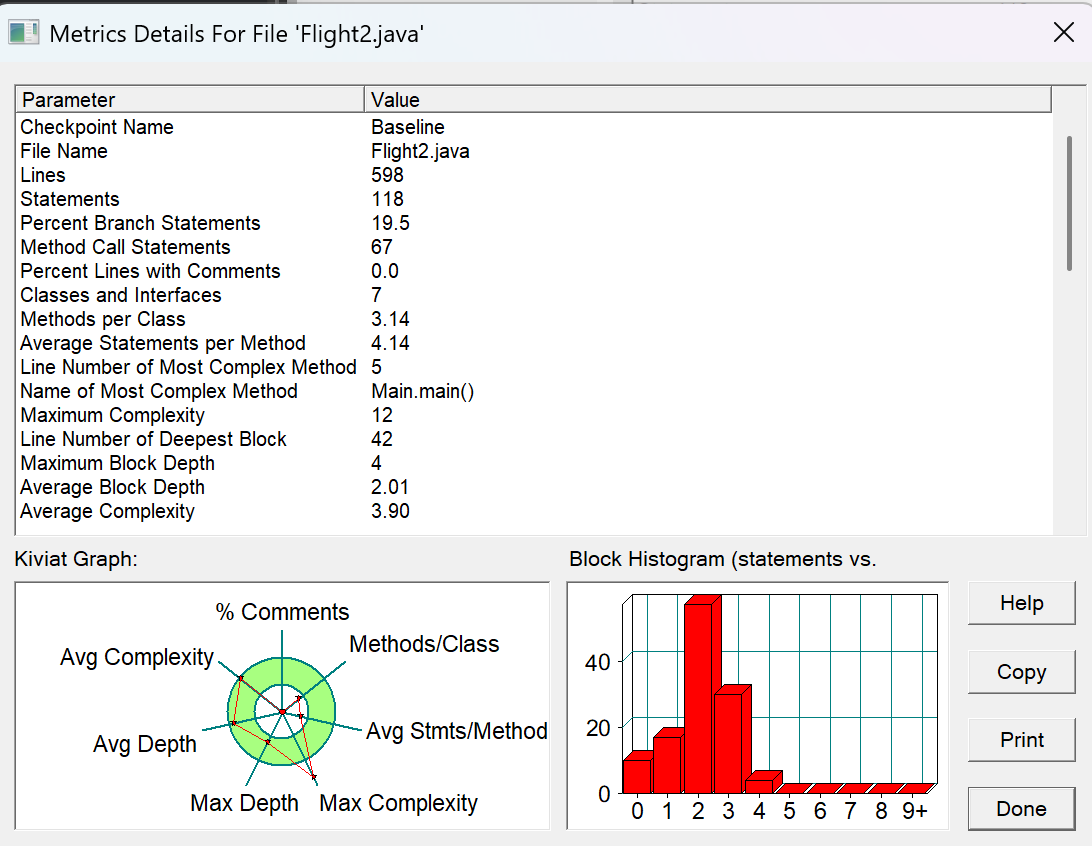Select the Method Call Statements row
This screenshot has width=1092, height=846.
[533, 247]
